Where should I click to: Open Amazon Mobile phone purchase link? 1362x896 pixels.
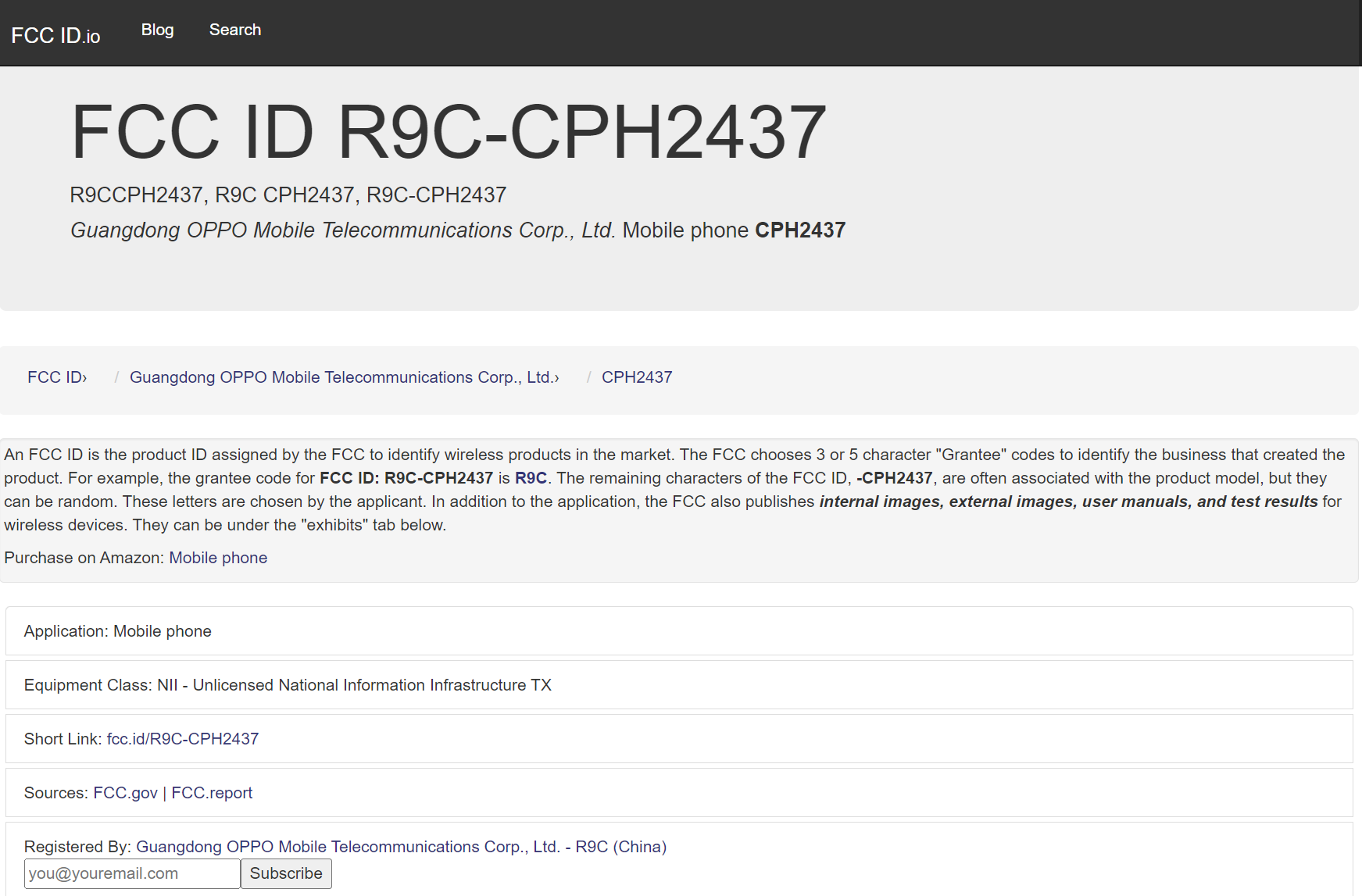tap(218, 558)
